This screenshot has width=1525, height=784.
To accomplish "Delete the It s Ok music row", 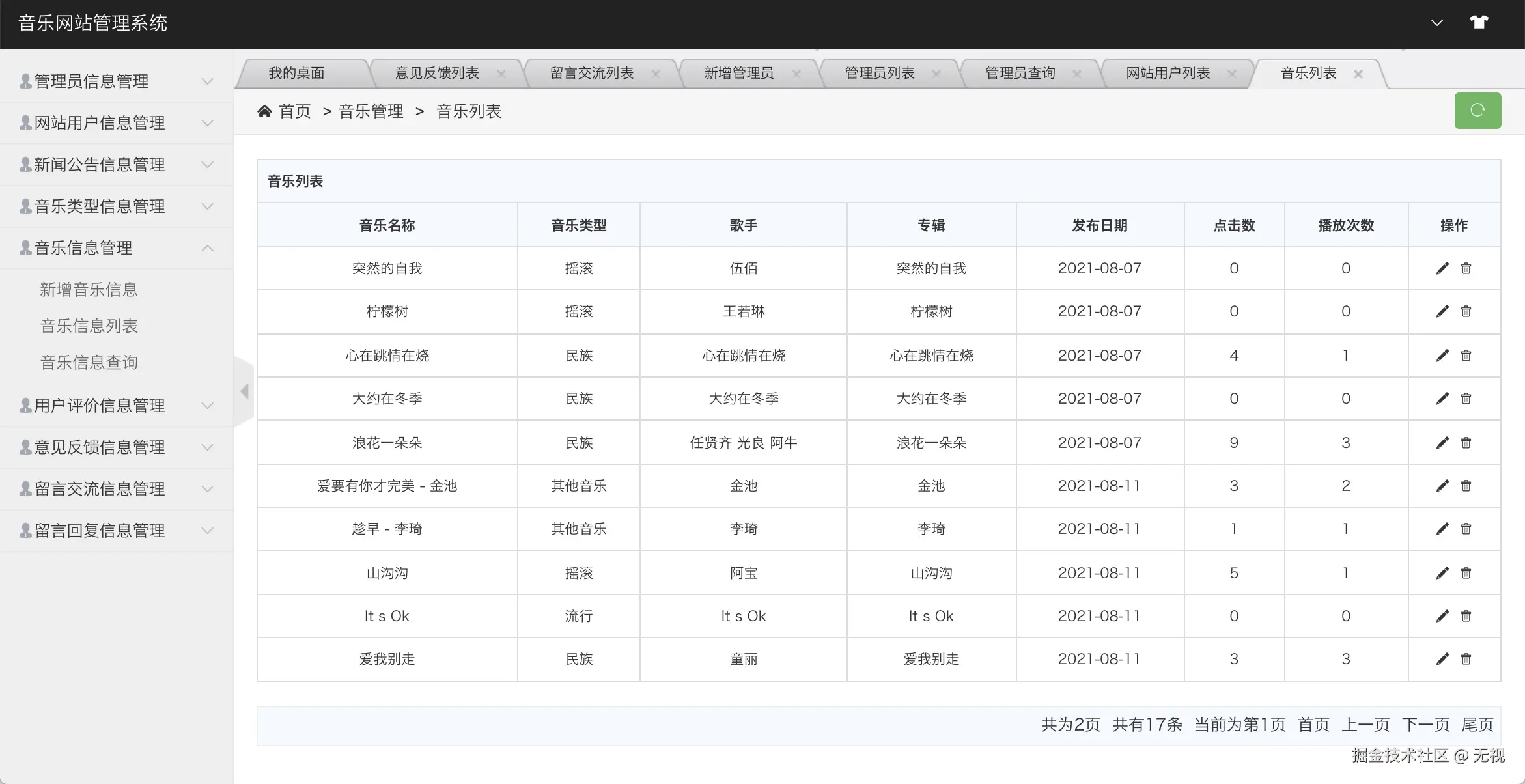I will pos(1466,616).
